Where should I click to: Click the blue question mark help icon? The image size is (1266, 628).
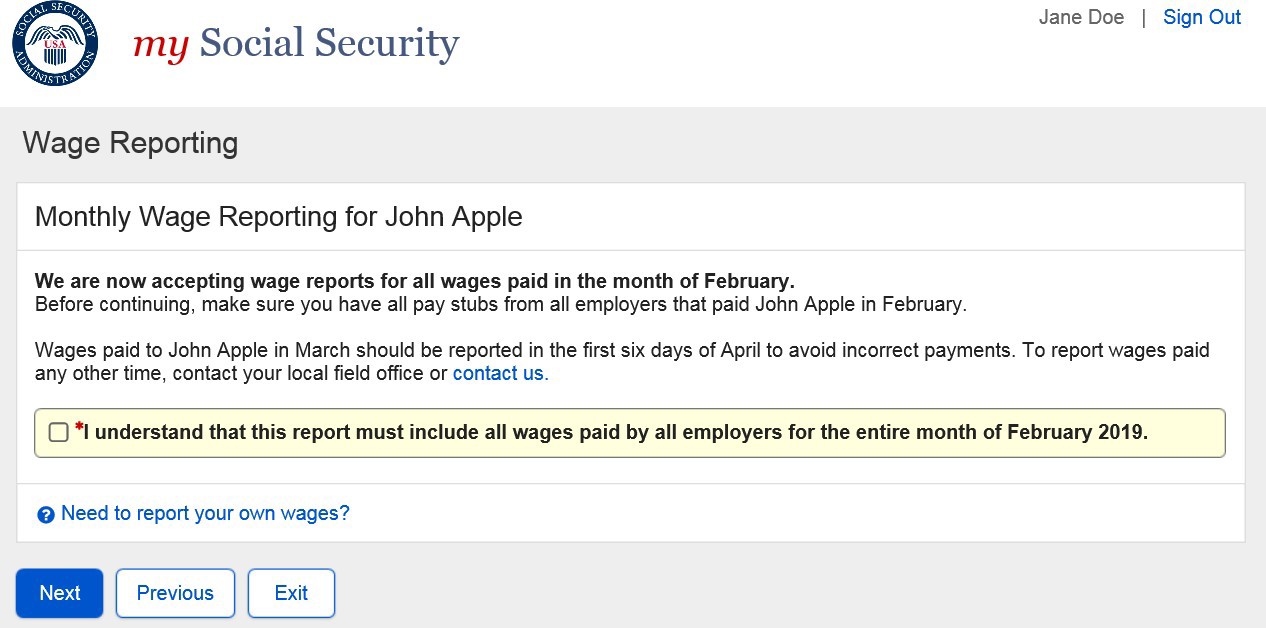tap(45, 515)
